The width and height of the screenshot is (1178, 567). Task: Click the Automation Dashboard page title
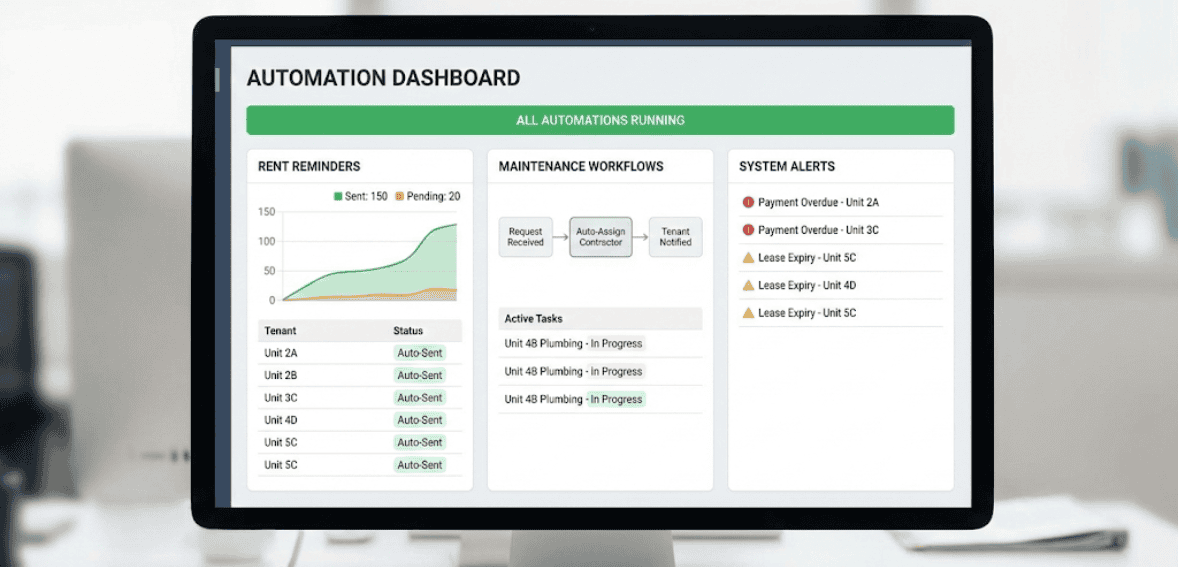(x=383, y=78)
